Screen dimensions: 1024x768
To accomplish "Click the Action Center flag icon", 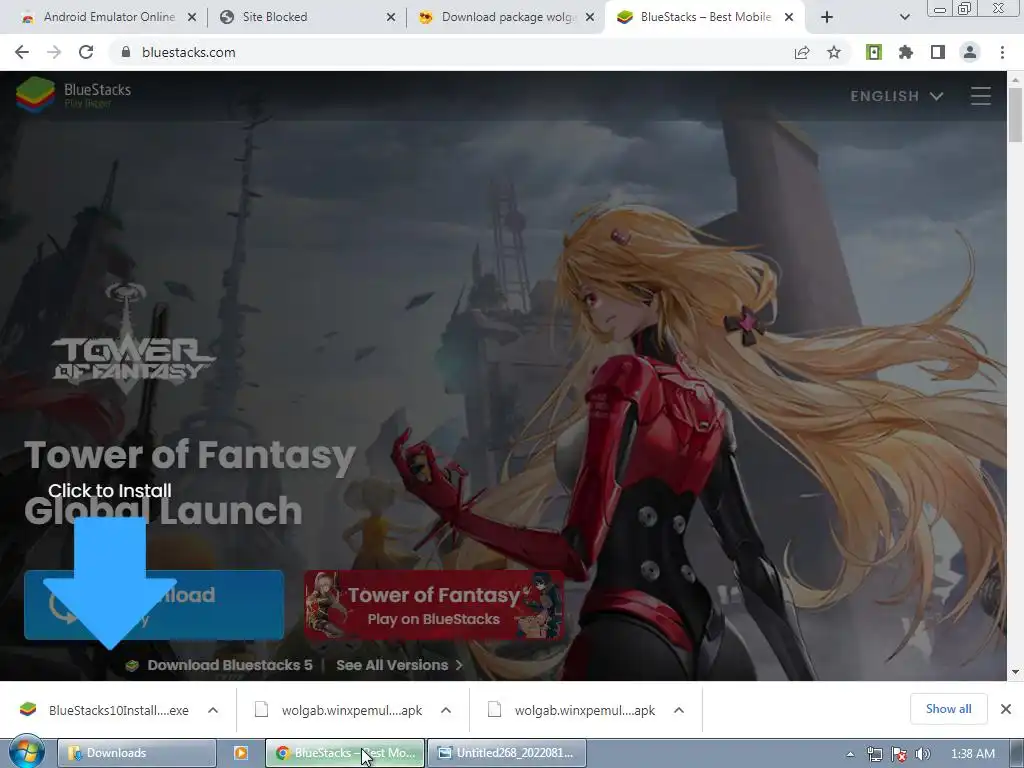I will pyautogui.click(x=899, y=754).
